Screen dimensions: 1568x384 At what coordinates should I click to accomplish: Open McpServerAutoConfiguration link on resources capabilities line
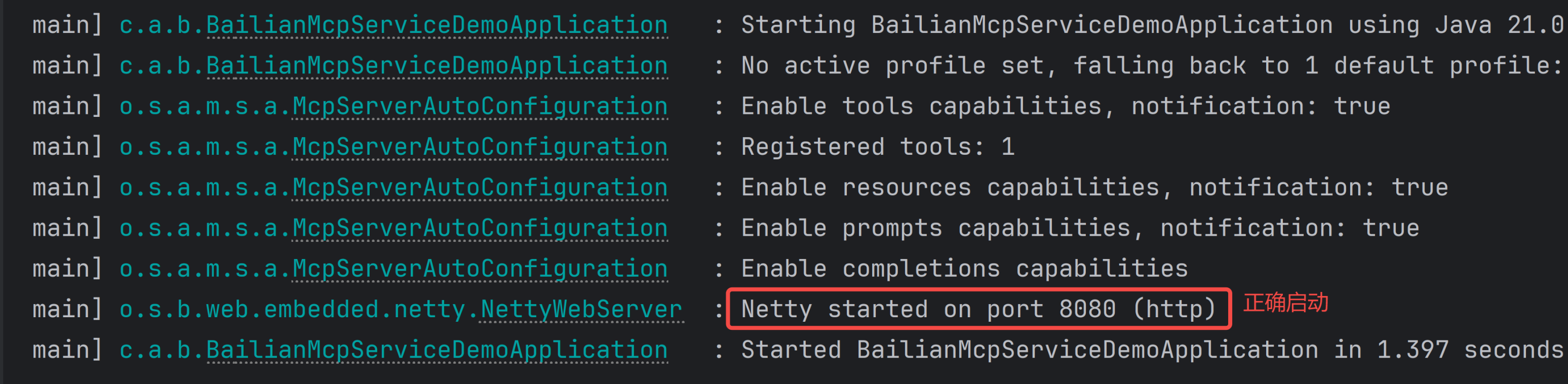pyautogui.click(x=480, y=188)
